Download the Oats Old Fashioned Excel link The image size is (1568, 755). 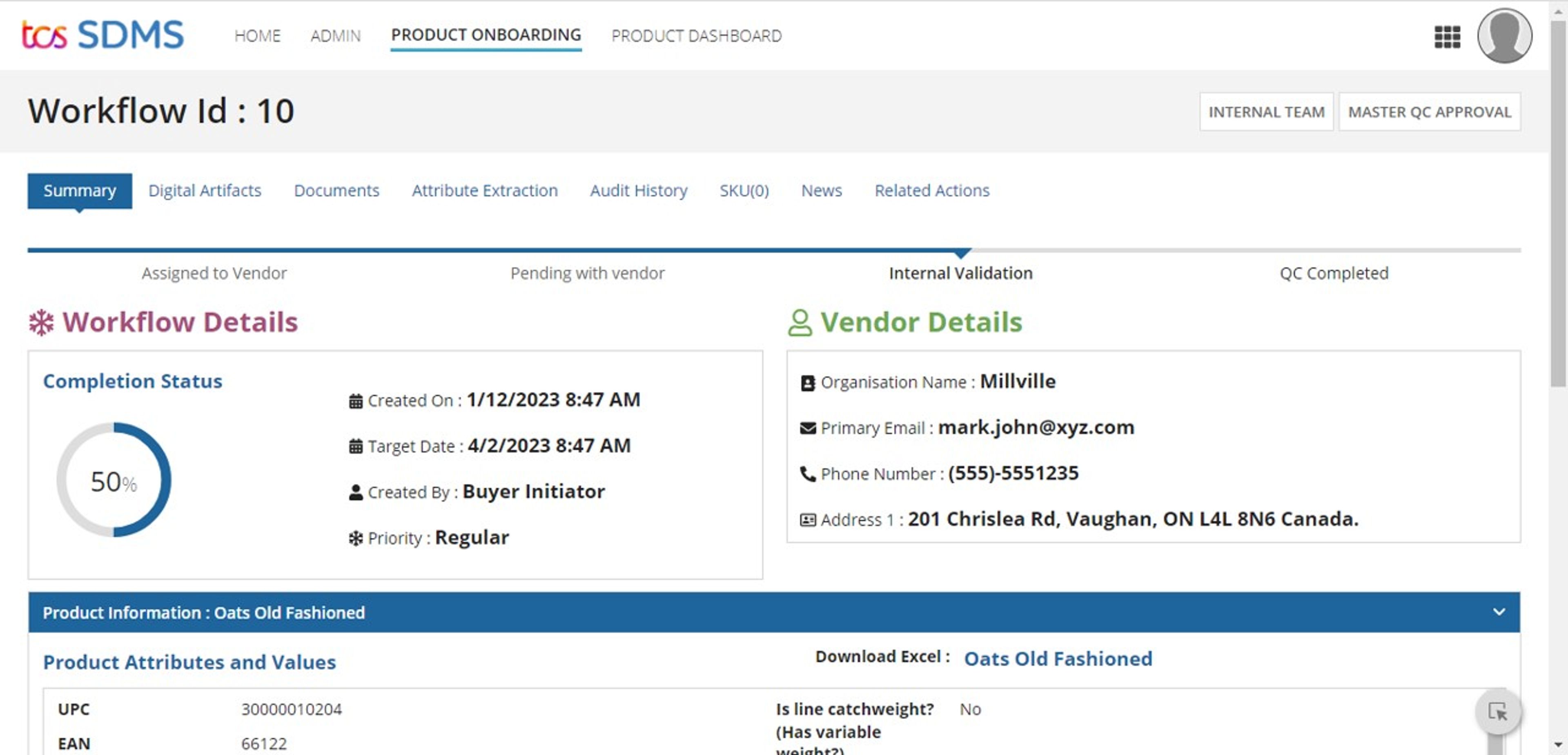[x=1058, y=659]
